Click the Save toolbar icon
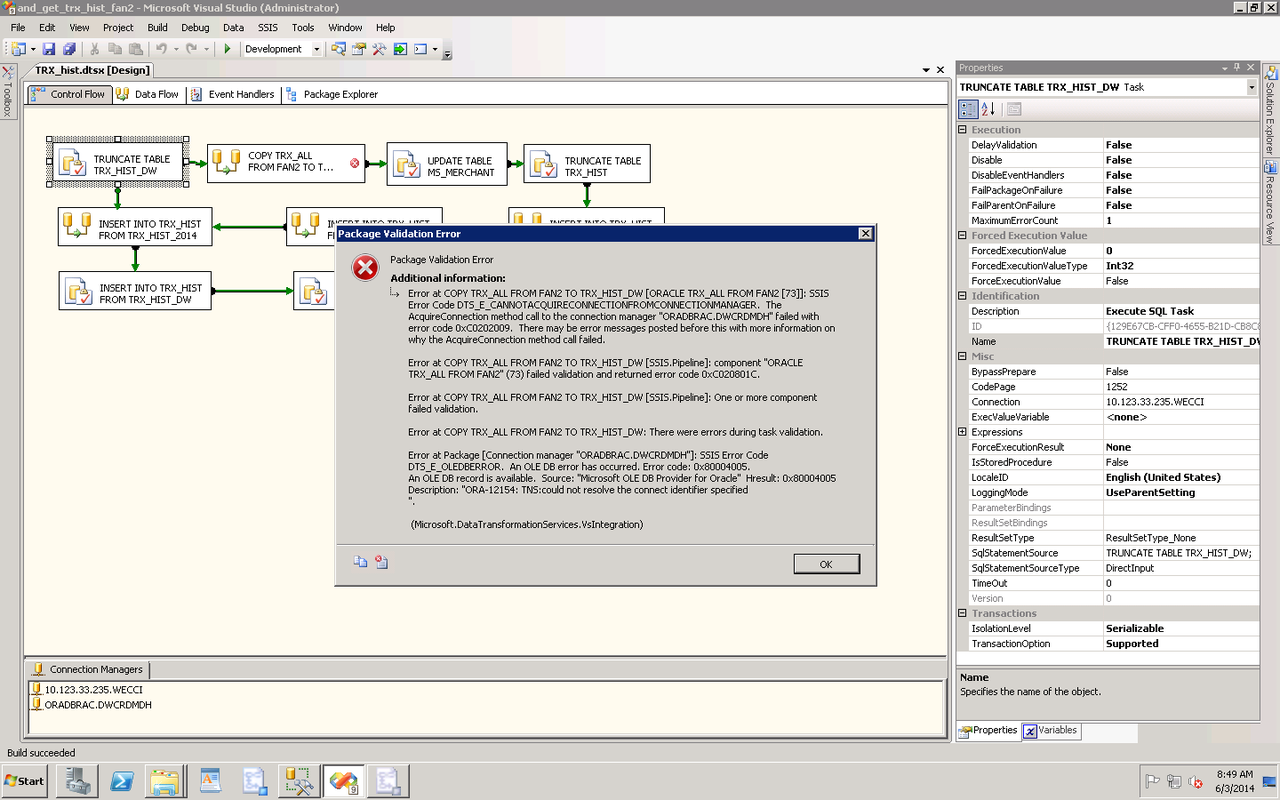 pos(49,49)
